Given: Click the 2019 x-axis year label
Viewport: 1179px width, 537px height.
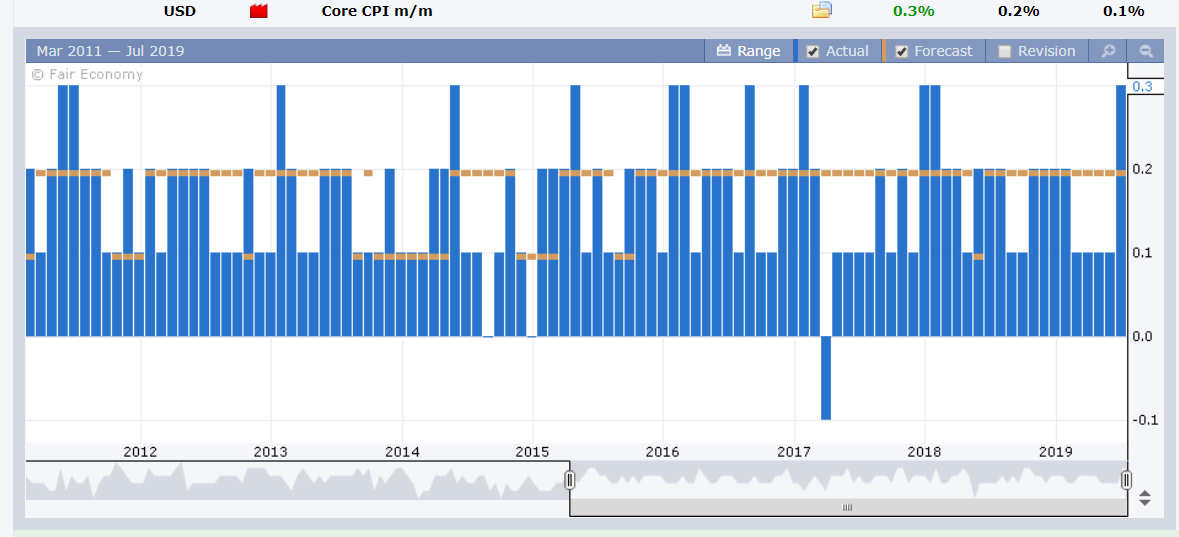Looking at the screenshot, I should (1055, 452).
